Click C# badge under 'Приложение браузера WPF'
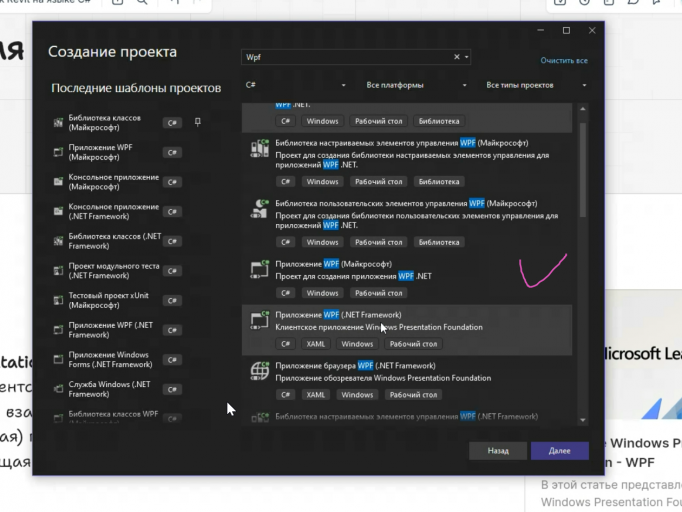Screen dimensions: 682x512 tap(285, 395)
